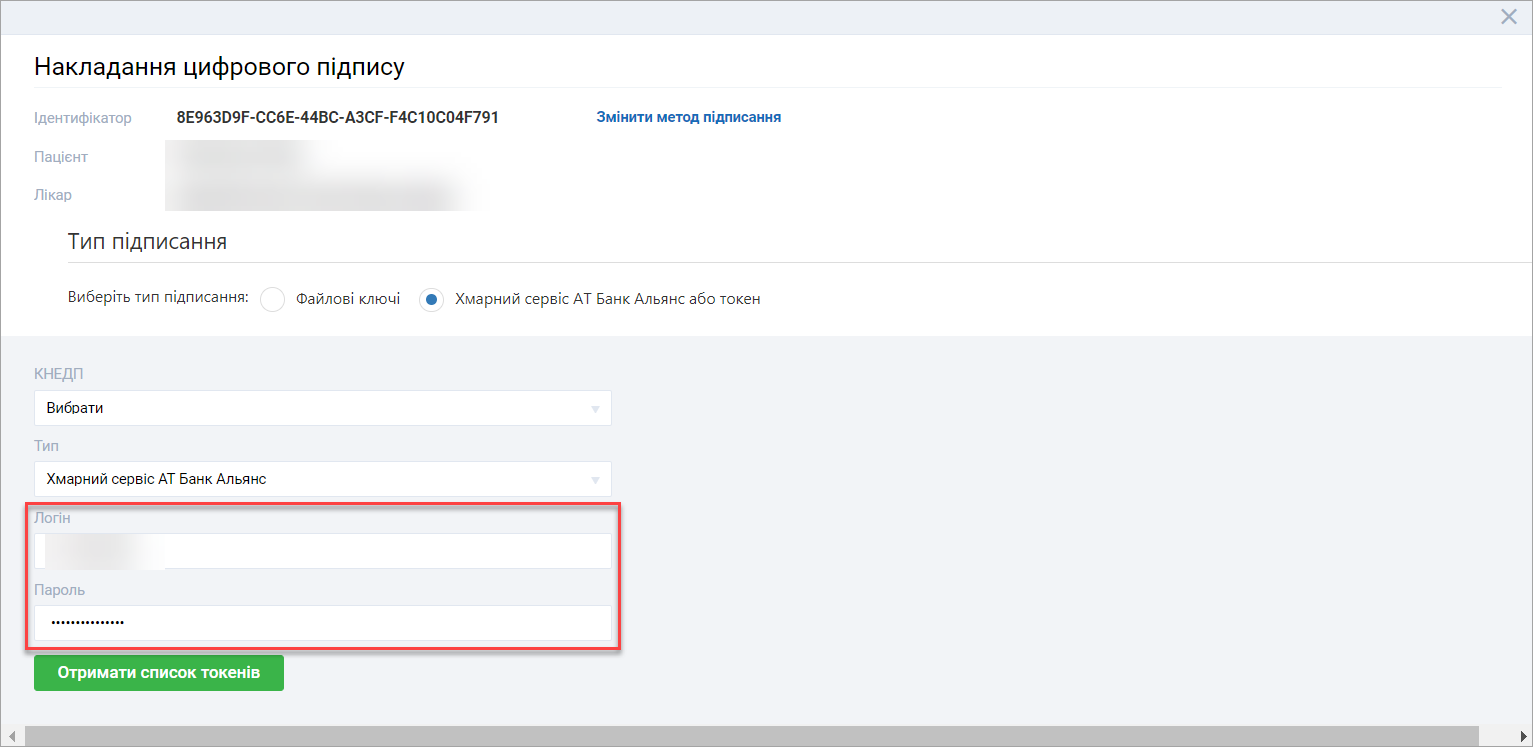This screenshot has height=747, width=1533.
Task: Select the 'Файлові ключі' radio button
Action: [x=273, y=300]
